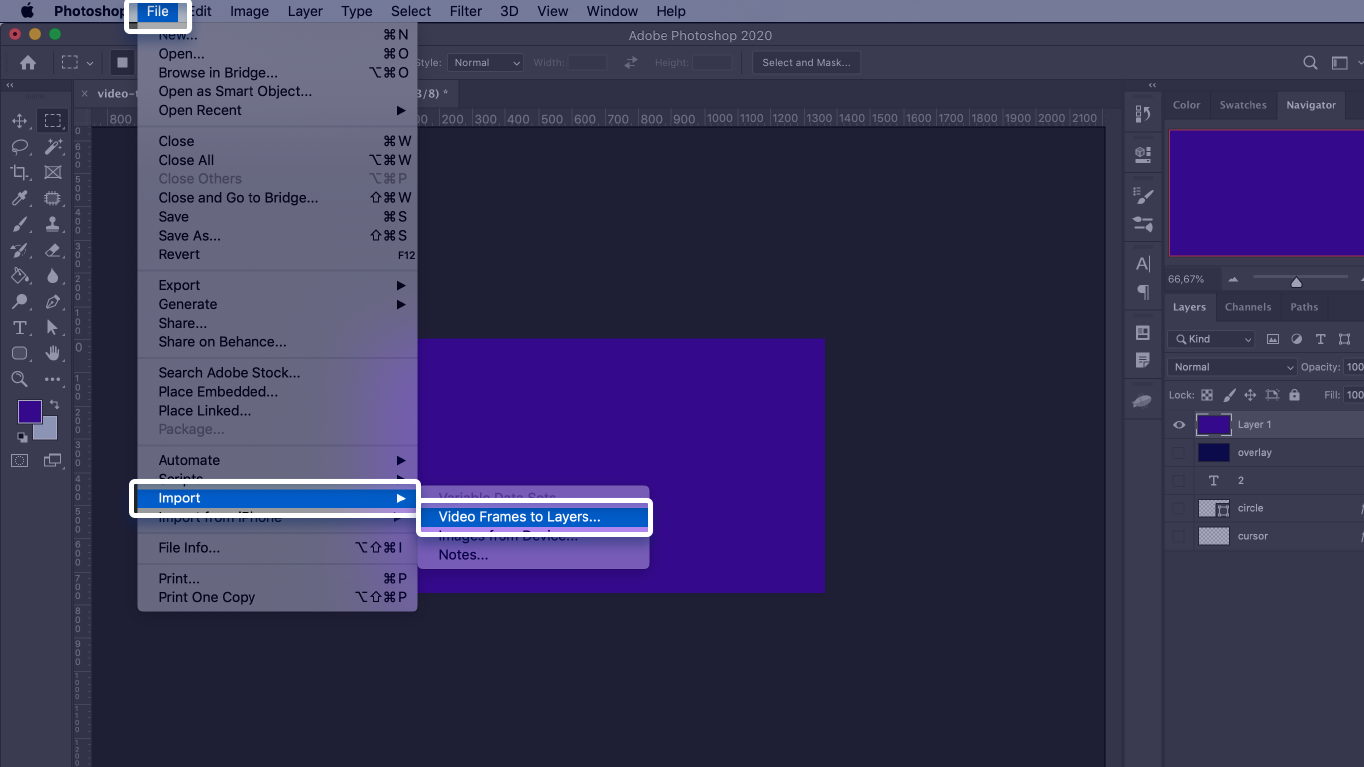Select the Lasso tool
1364x767 pixels.
coord(19,147)
